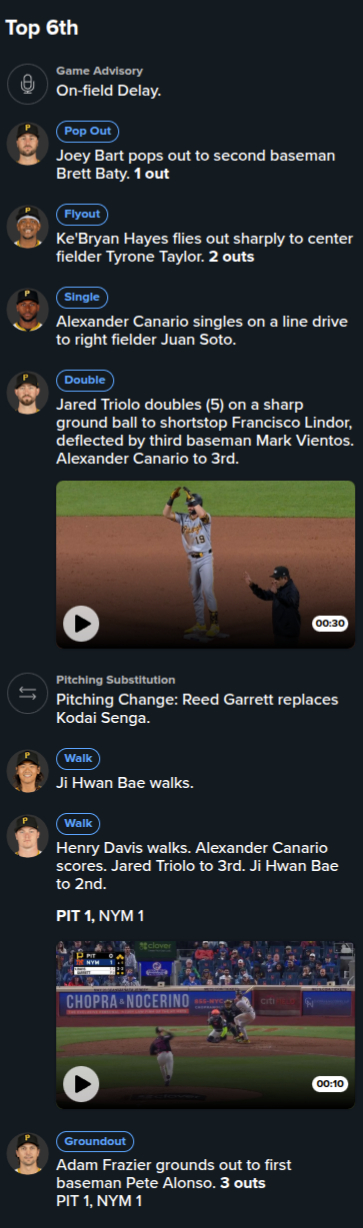Viewport: 363px width, 1228px height.
Task: Click Alexander Canario's player headshot
Action: tap(28, 309)
